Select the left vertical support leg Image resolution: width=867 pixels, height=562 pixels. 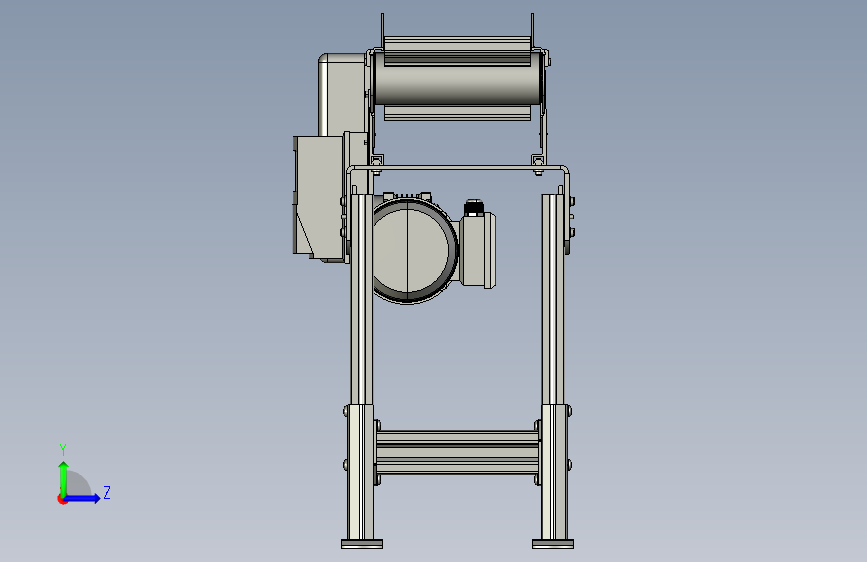tap(361, 365)
